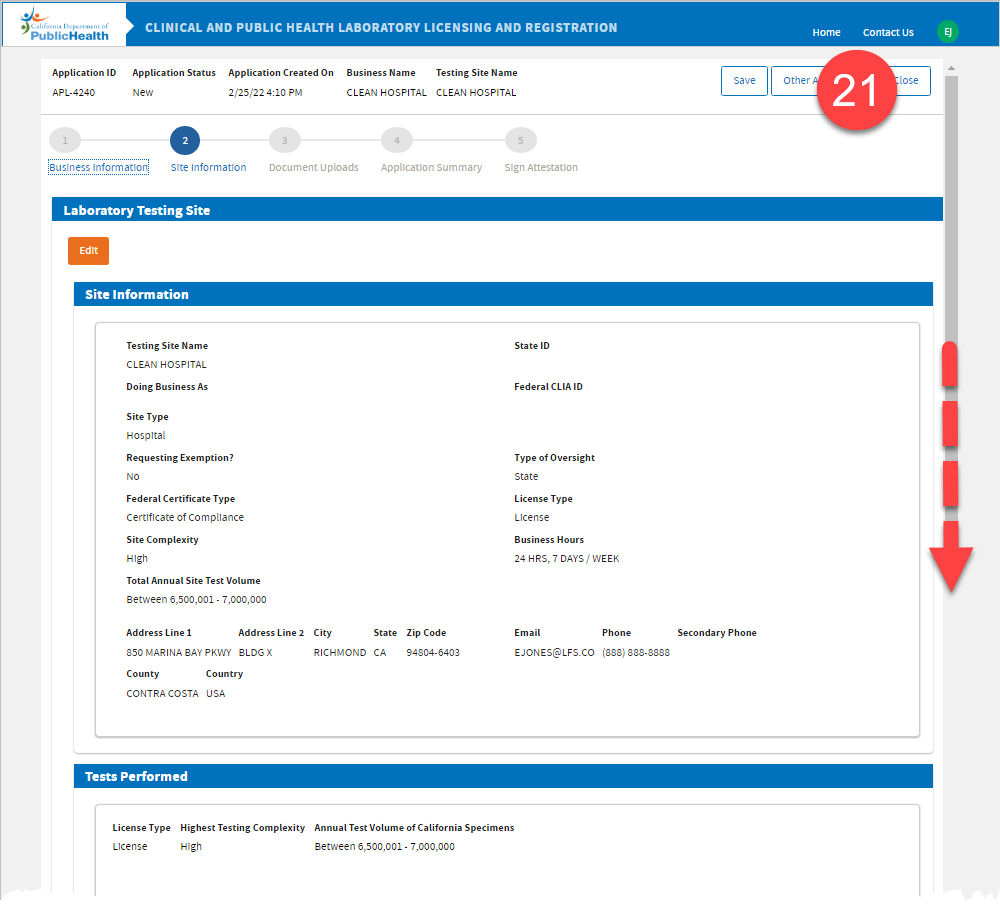Click the Total Annual Site Test Volume value
This screenshot has width=1000, height=904.
tap(196, 599)
